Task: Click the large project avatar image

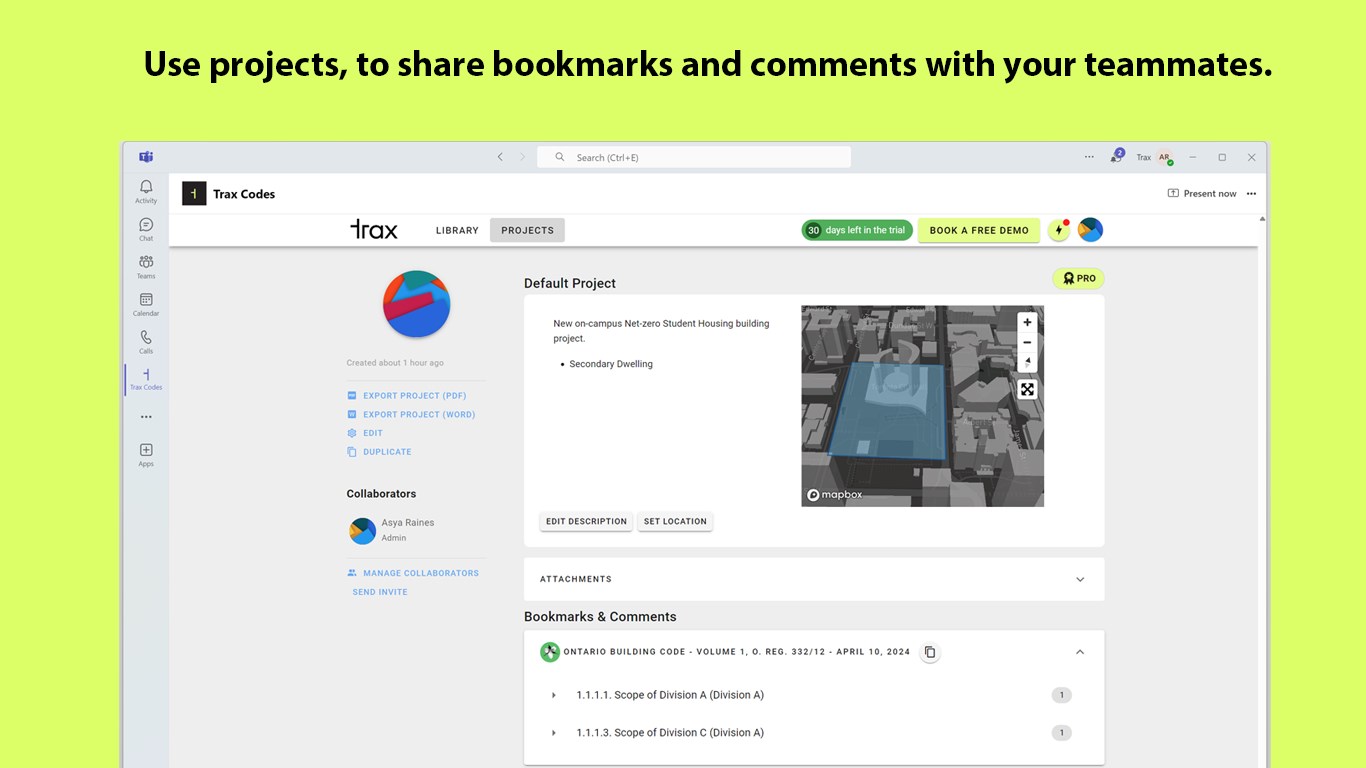Action: [x=417, y=304]
